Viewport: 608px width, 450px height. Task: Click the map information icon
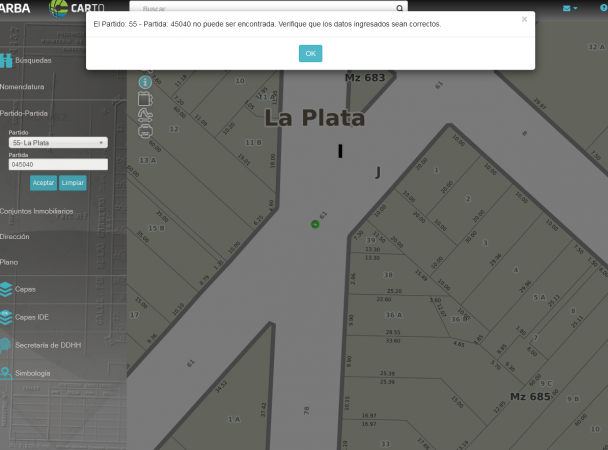[145, 82]
